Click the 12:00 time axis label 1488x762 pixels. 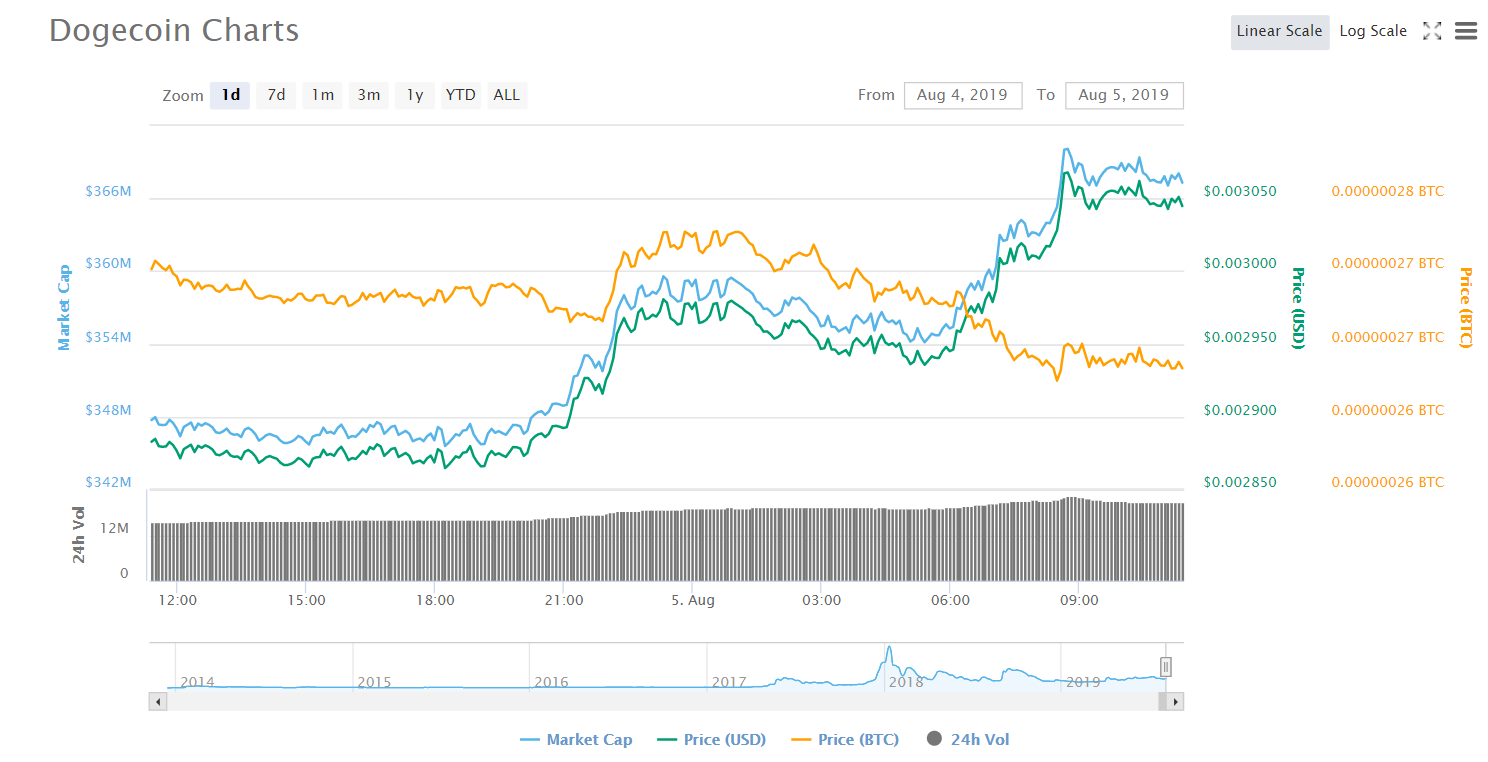tap(177, 600)
